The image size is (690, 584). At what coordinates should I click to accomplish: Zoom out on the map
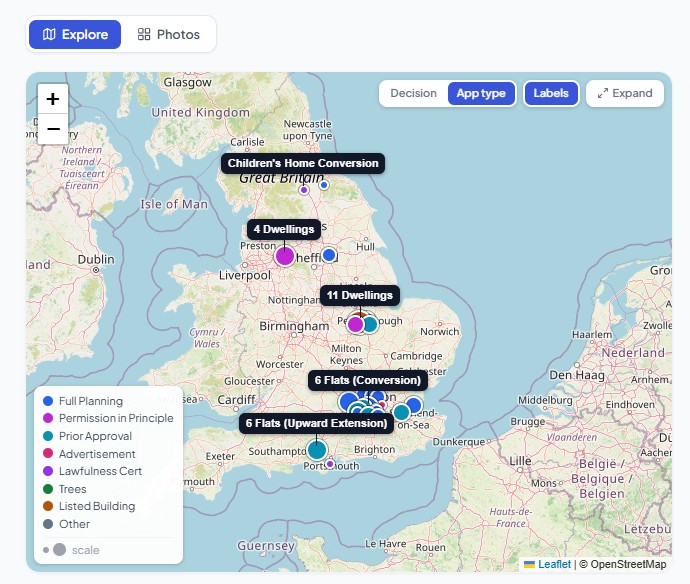pyautogui.click(x=53, y=129)
